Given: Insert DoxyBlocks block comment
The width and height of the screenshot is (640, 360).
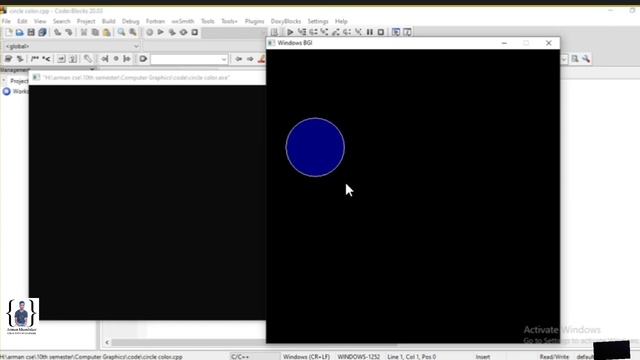Looking at the screenshot, I should tap(35, 59).
